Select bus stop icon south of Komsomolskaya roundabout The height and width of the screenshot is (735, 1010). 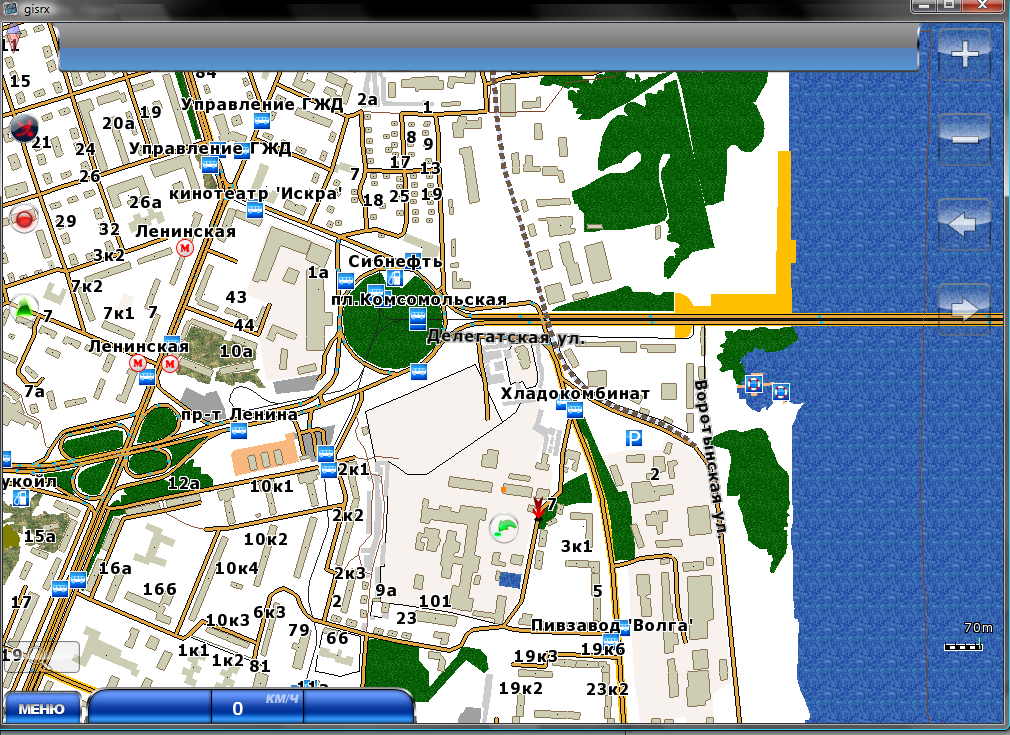[x=419, y=371]
